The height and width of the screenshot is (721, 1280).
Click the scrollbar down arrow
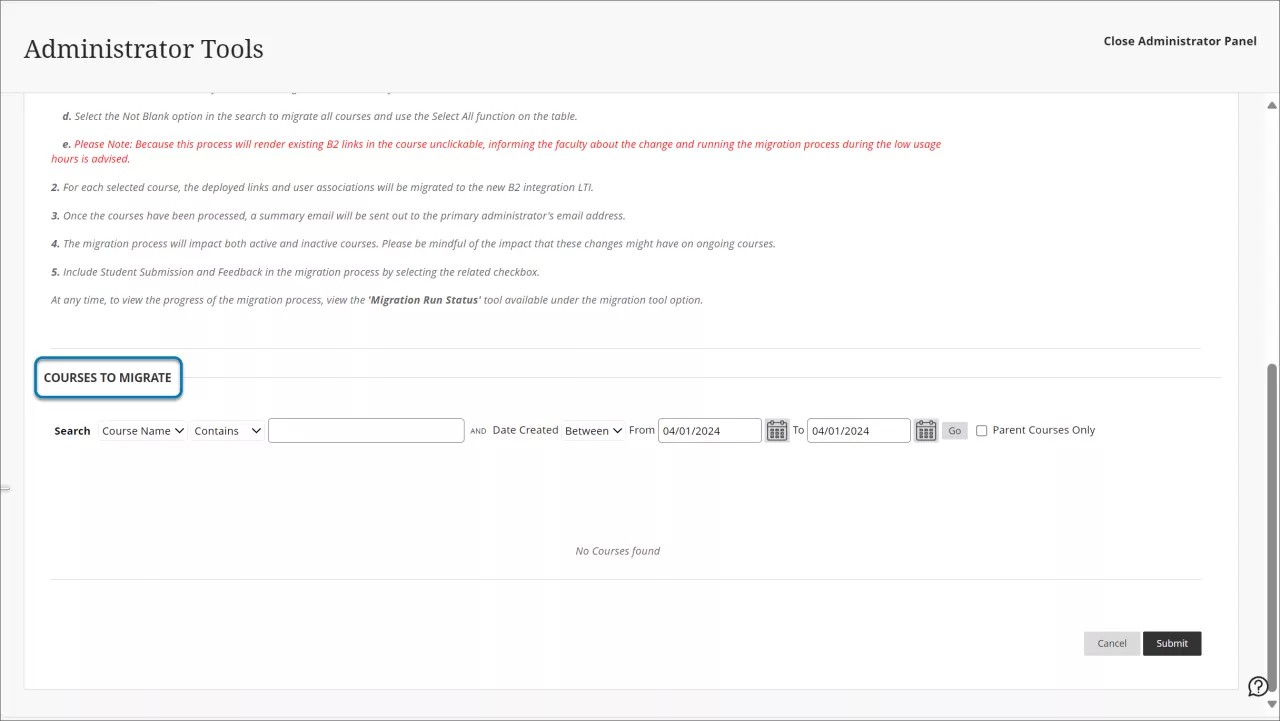click(x=1272, y=702)
